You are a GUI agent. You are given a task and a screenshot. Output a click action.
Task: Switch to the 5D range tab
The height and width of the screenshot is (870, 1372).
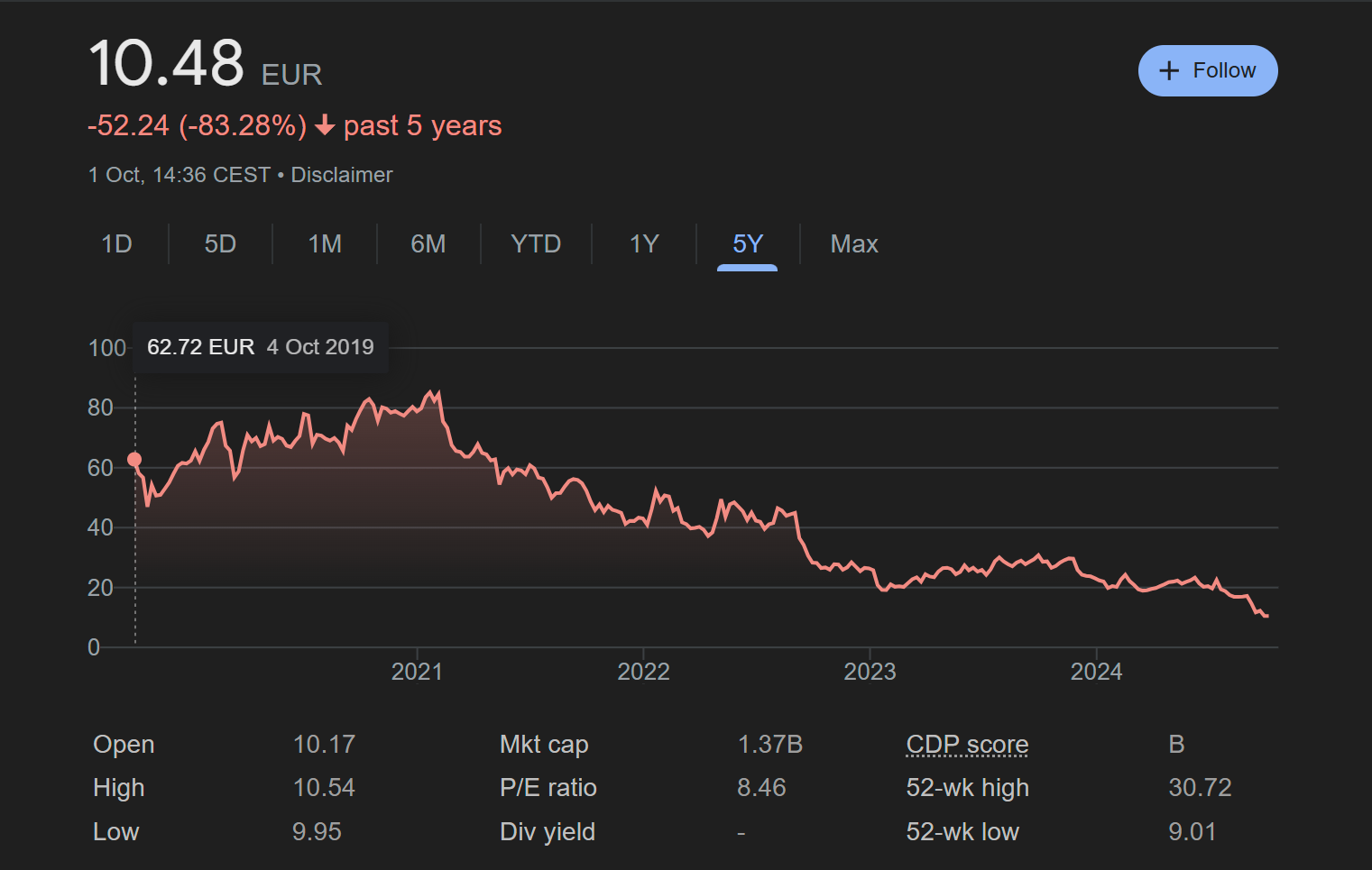(220, 244)
